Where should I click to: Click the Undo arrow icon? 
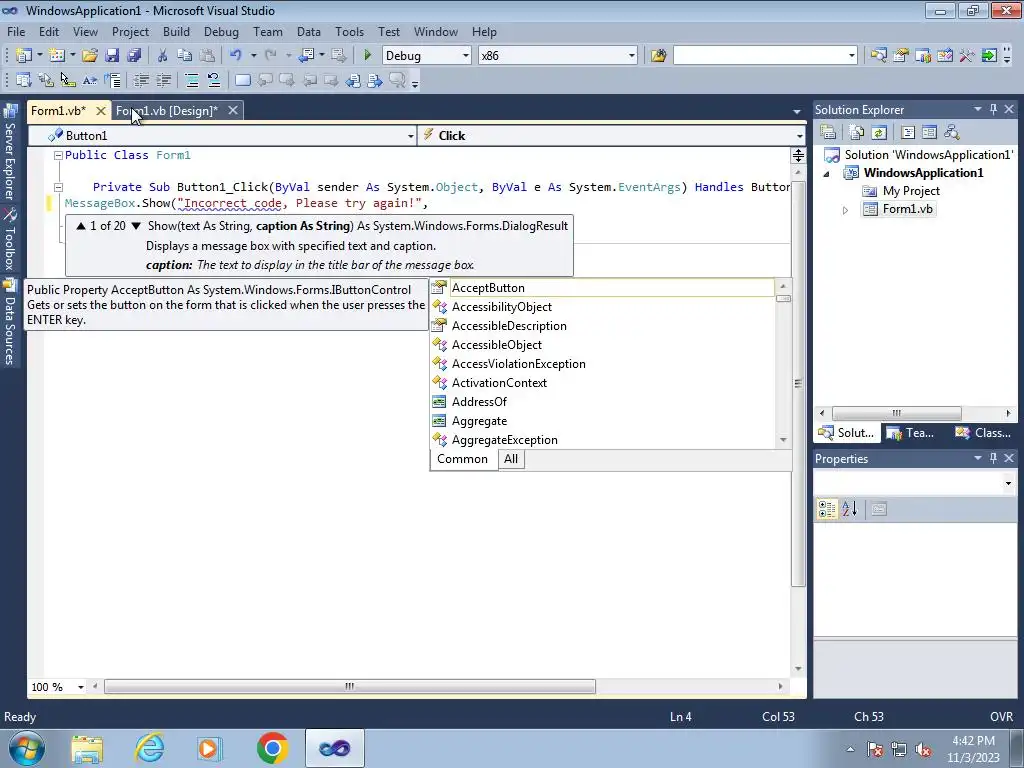(236, 56)
